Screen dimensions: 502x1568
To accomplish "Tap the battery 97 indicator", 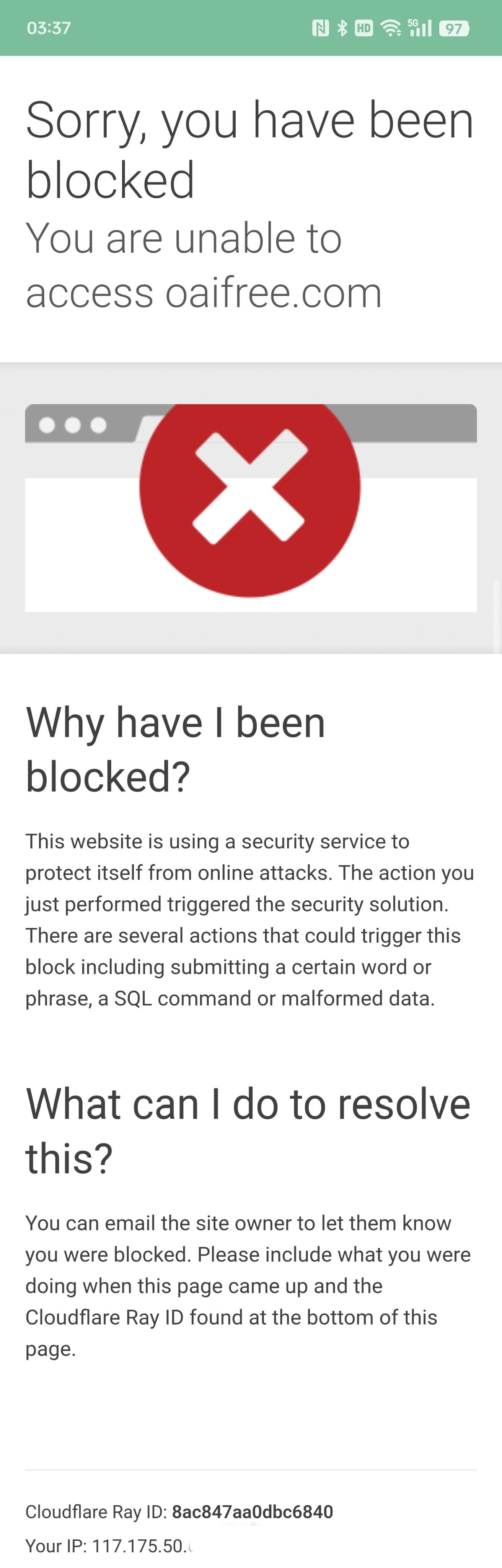I will coord(455,29).
